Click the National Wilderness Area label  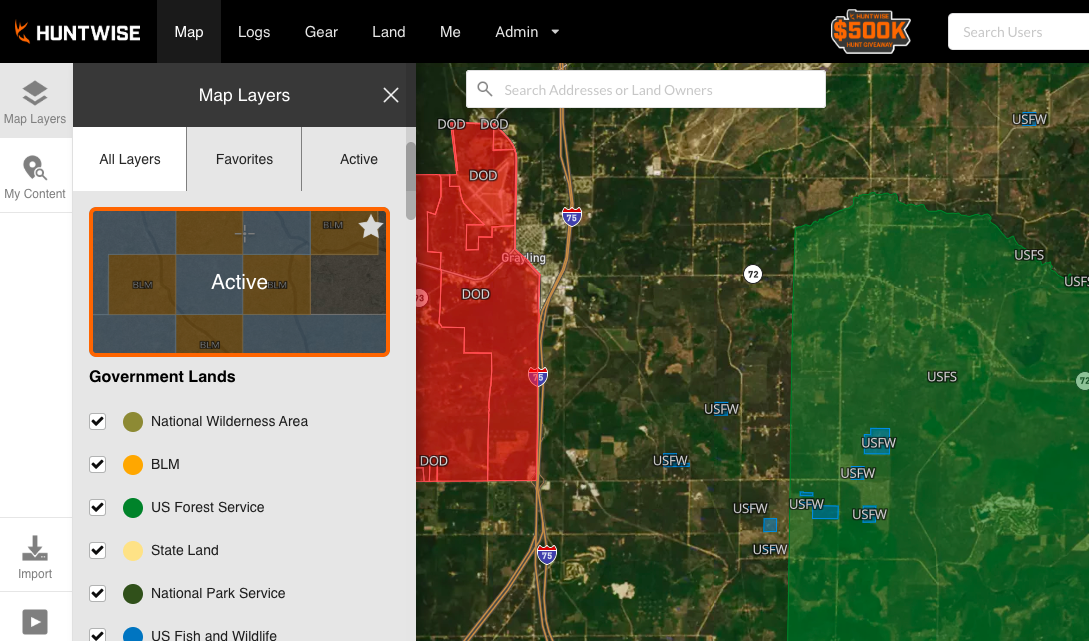229,422
